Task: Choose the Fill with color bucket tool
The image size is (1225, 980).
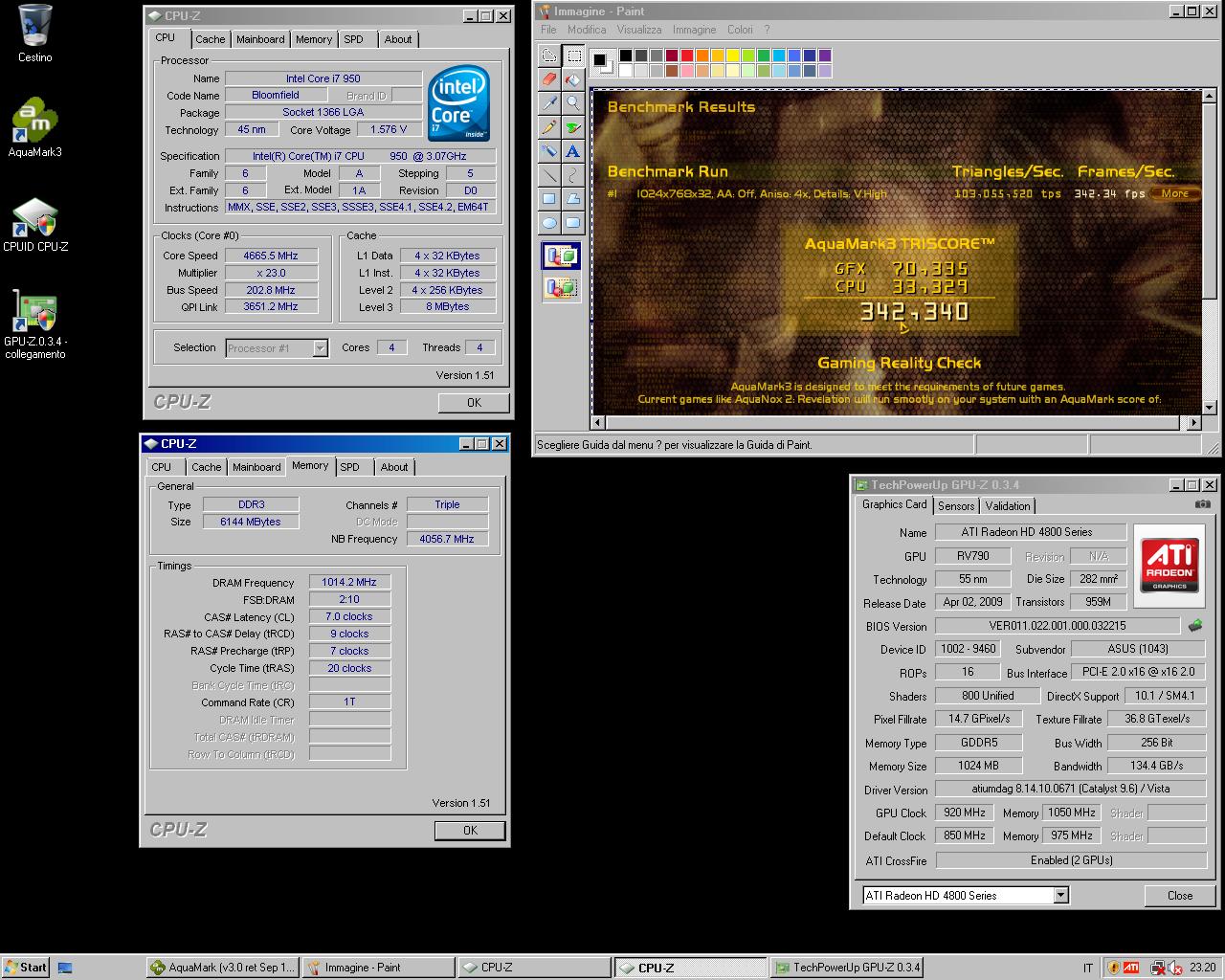Action: pos(573,79)
